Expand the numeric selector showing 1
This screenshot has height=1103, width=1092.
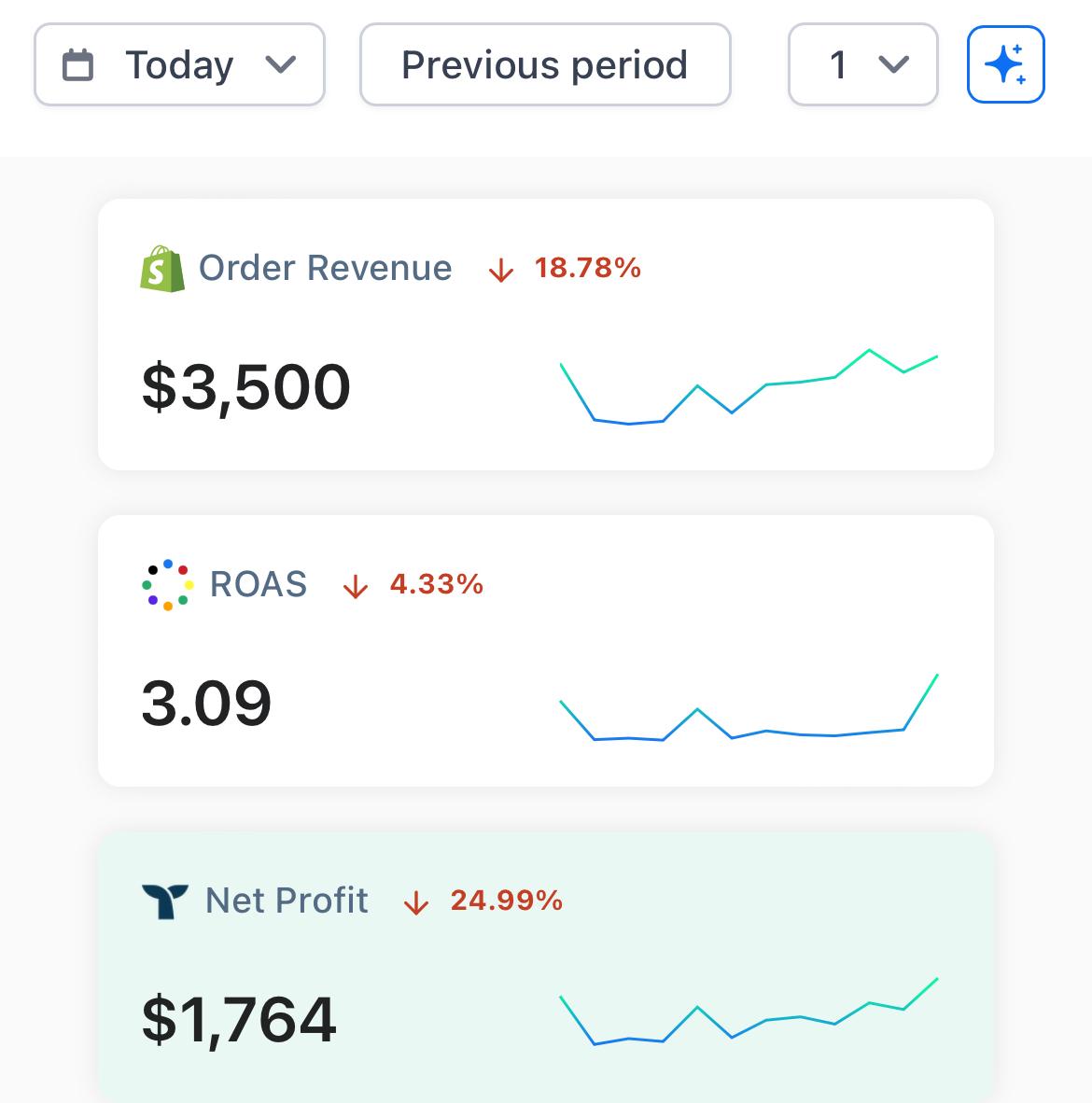(862, 64)
